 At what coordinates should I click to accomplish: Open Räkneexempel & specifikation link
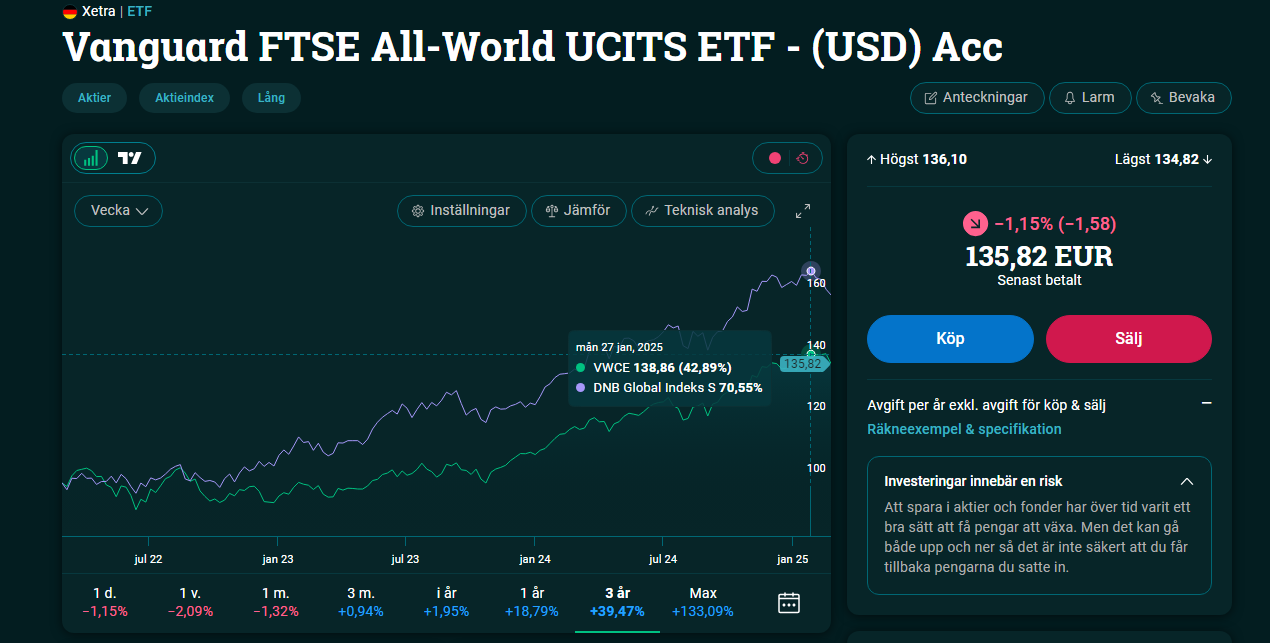click(964, 429)
